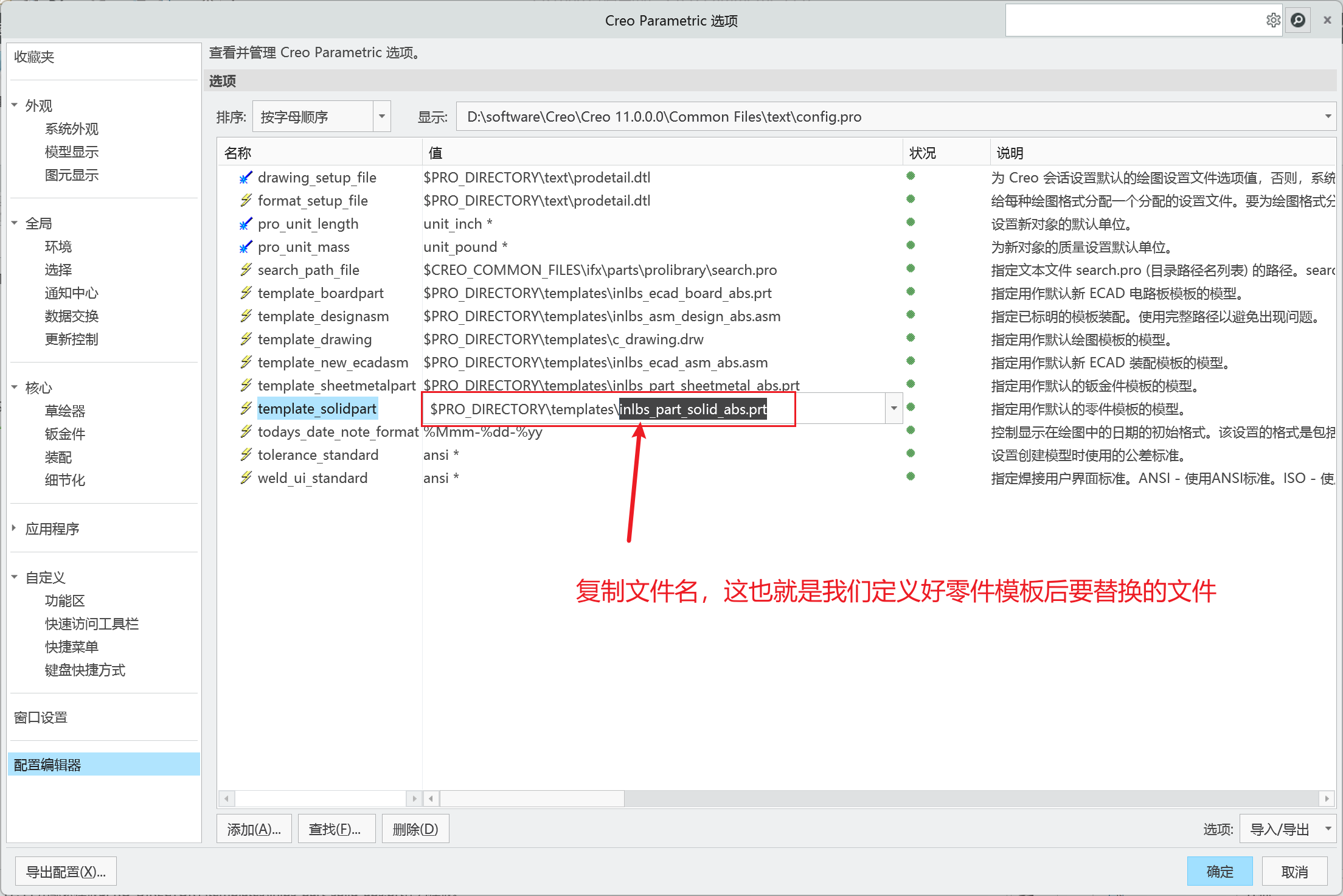
Task: Click the lightning icon beside template_boardpart
Action: (x=246, y=293)
